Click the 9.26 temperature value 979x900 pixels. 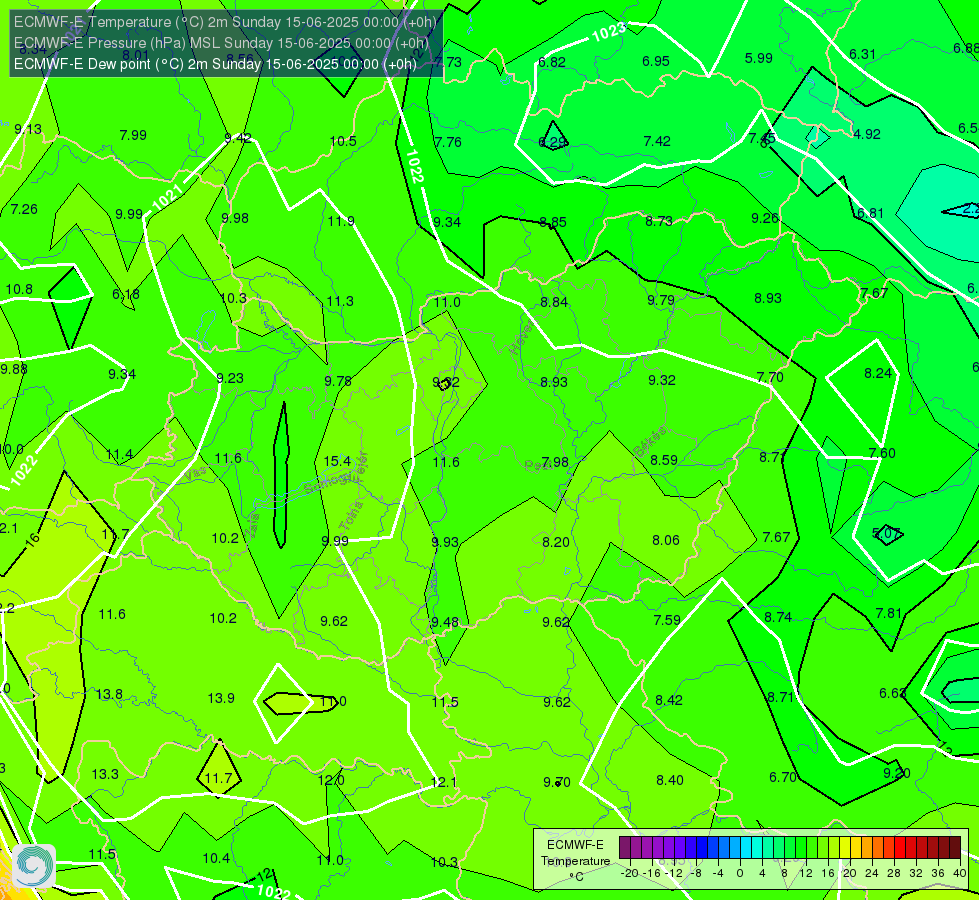coord(765,218)
